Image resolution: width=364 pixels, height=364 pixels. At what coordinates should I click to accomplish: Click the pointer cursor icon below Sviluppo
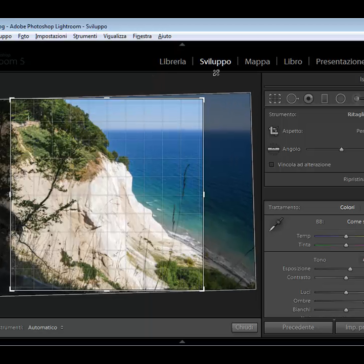[216, 73]
